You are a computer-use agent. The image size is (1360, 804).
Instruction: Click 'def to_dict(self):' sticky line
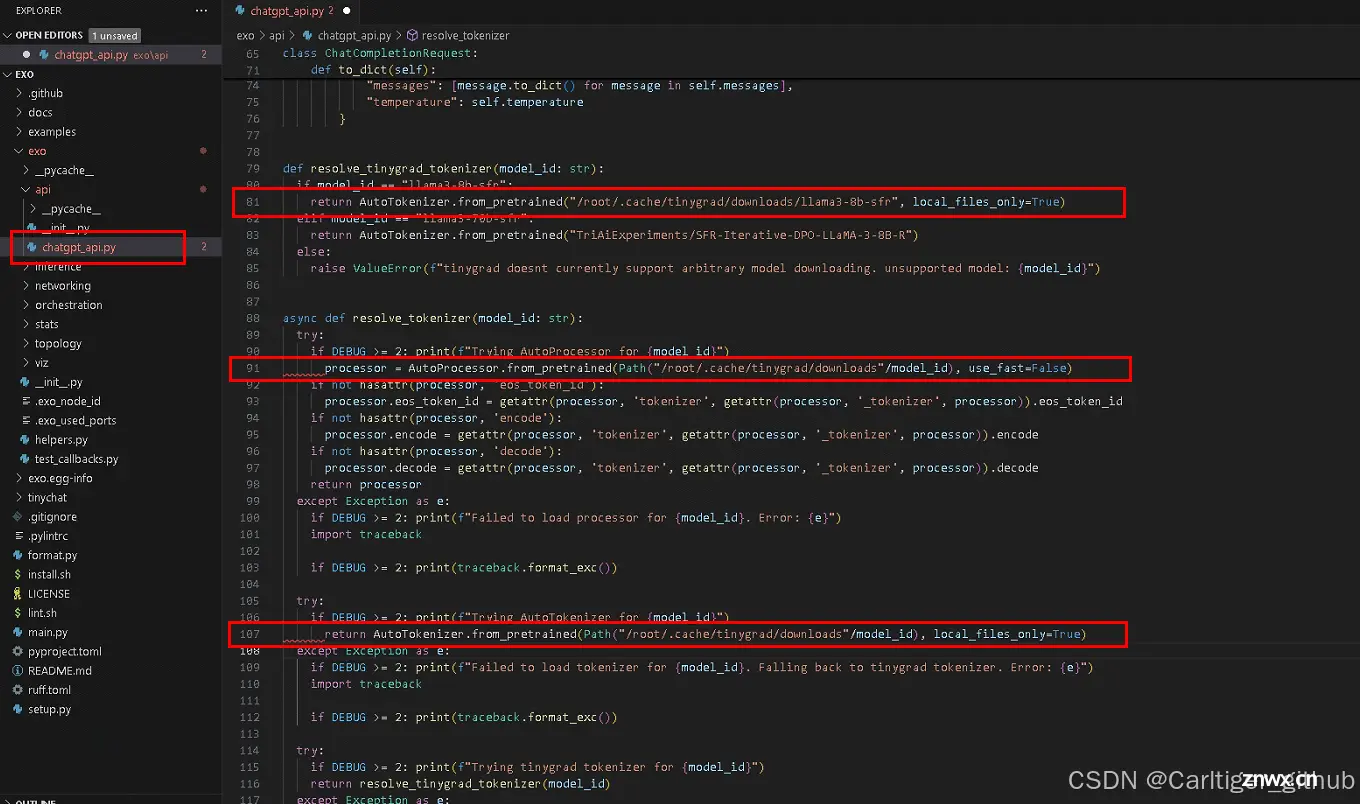pos(373,69)
